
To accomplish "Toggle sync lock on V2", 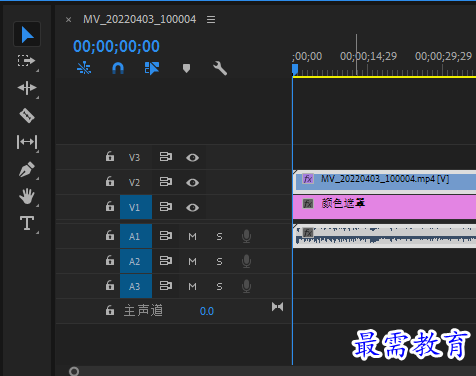I will (166, 182).
